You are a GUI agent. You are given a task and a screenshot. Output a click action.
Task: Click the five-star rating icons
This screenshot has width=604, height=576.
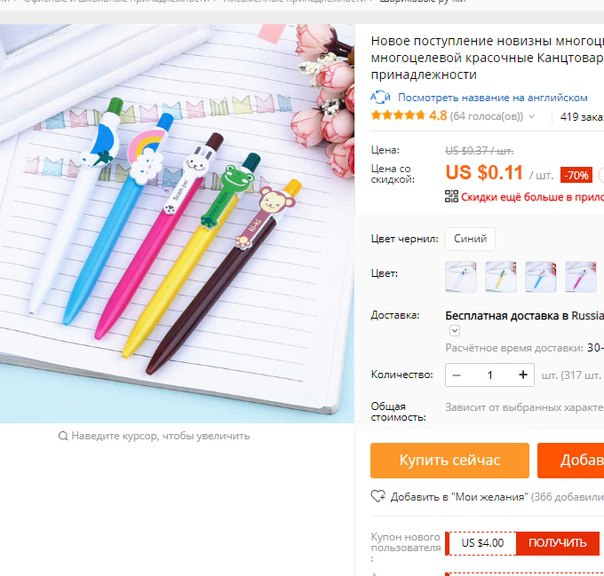point(398,115)
